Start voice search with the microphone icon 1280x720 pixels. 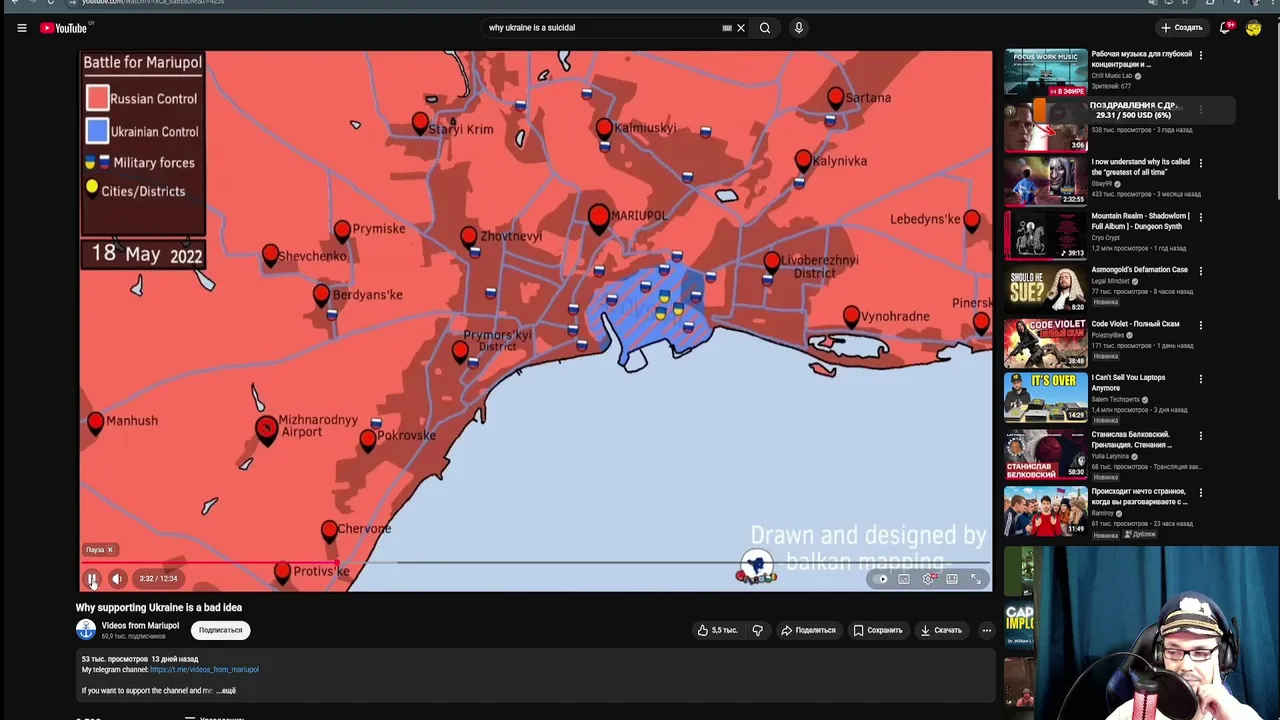coord(798,28)
